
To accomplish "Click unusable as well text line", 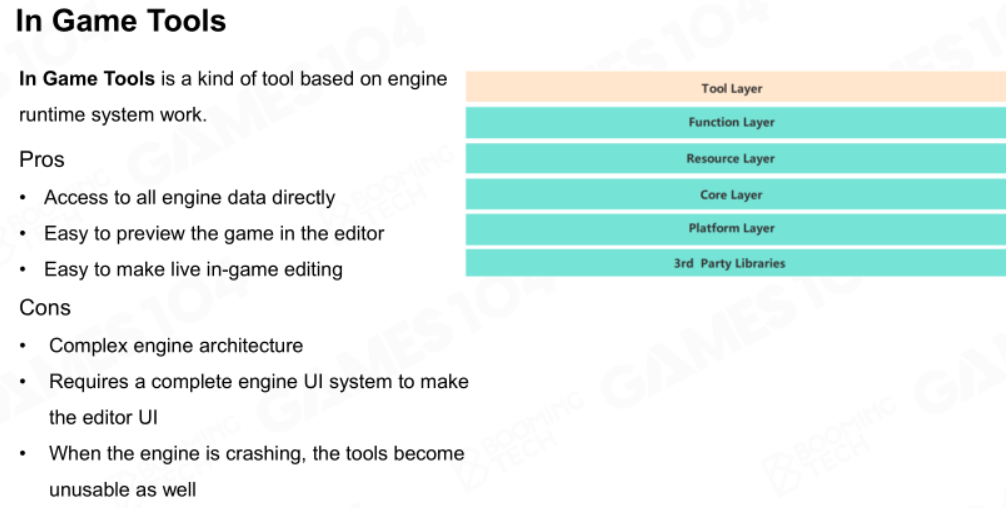I will click(123, 490).
